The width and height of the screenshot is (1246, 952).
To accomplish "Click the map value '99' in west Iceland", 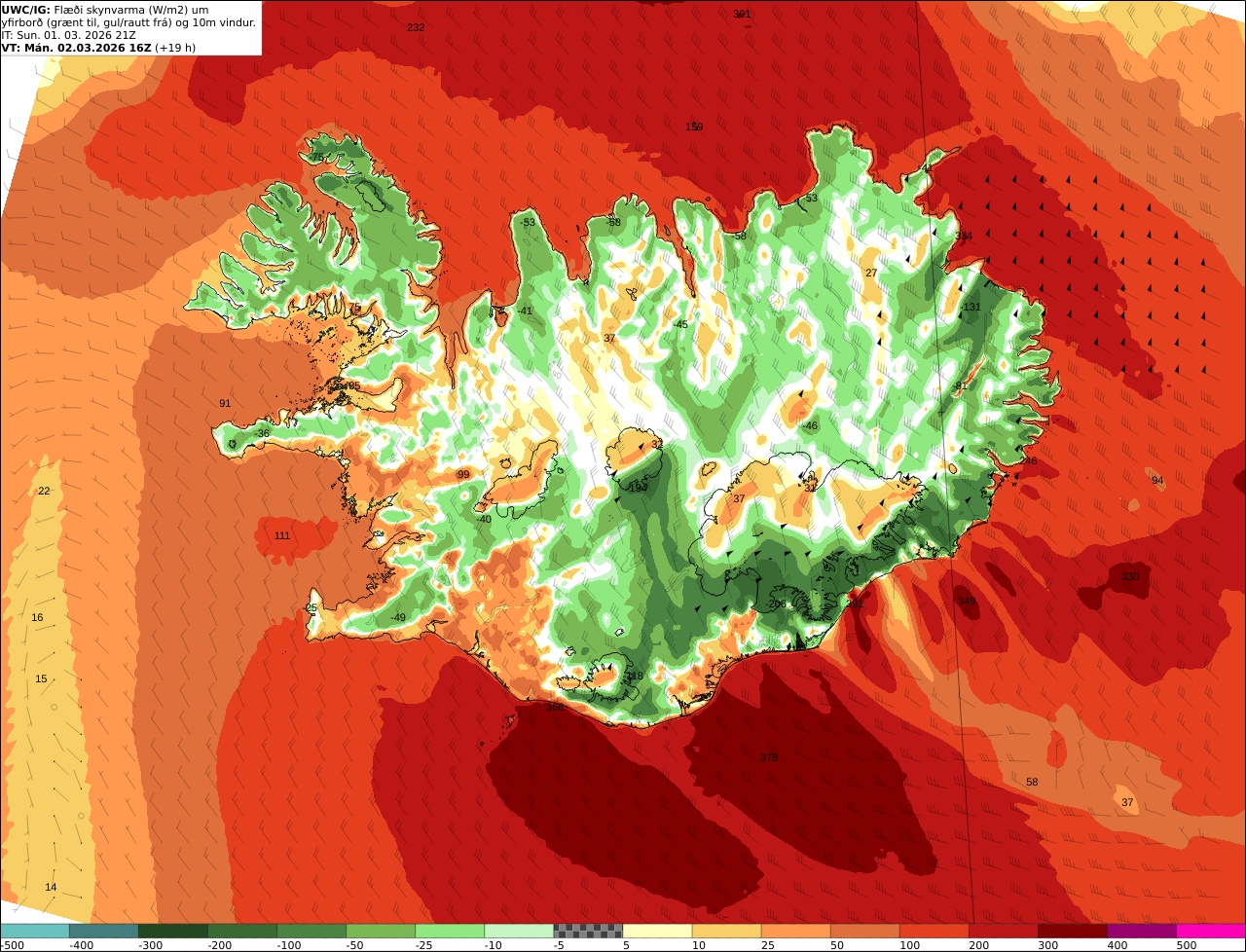I will pos(463,474).
